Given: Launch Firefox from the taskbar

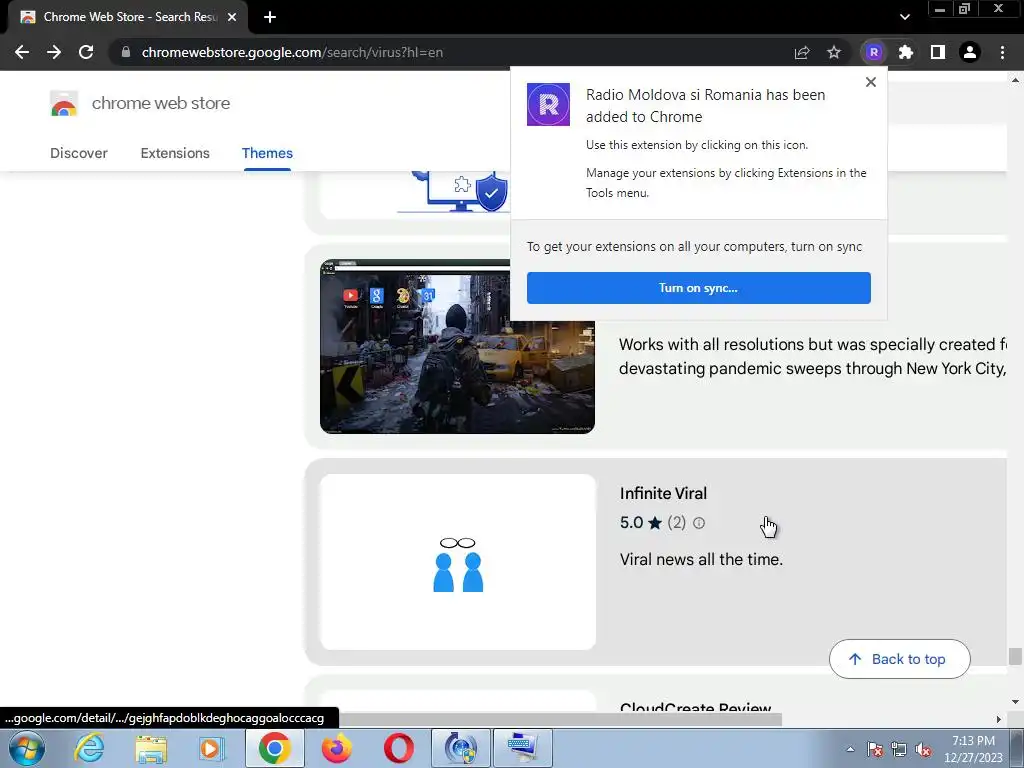Looking at the screenshot, I should 337,748.
